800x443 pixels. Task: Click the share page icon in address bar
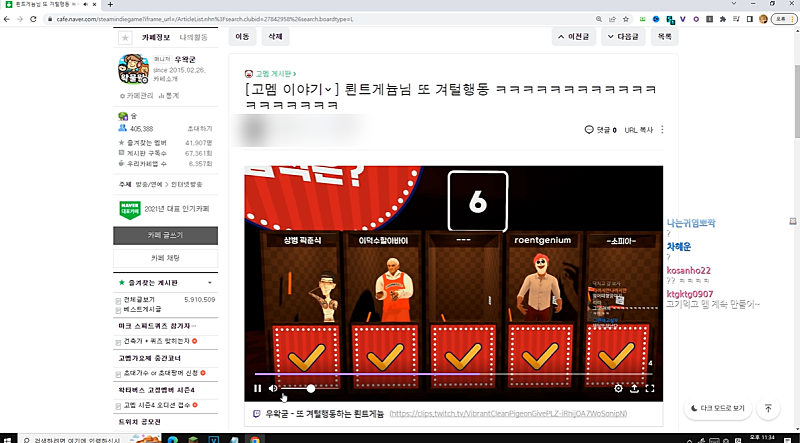point(612,19)
